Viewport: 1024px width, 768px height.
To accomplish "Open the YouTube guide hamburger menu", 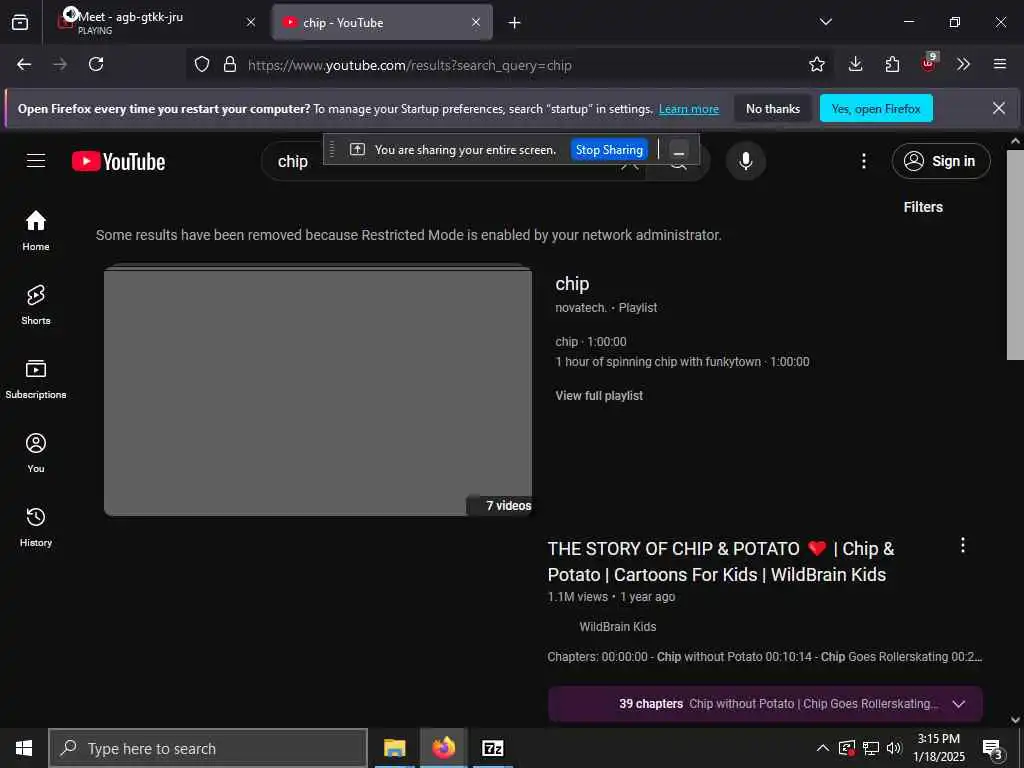I will coord(36,161).
